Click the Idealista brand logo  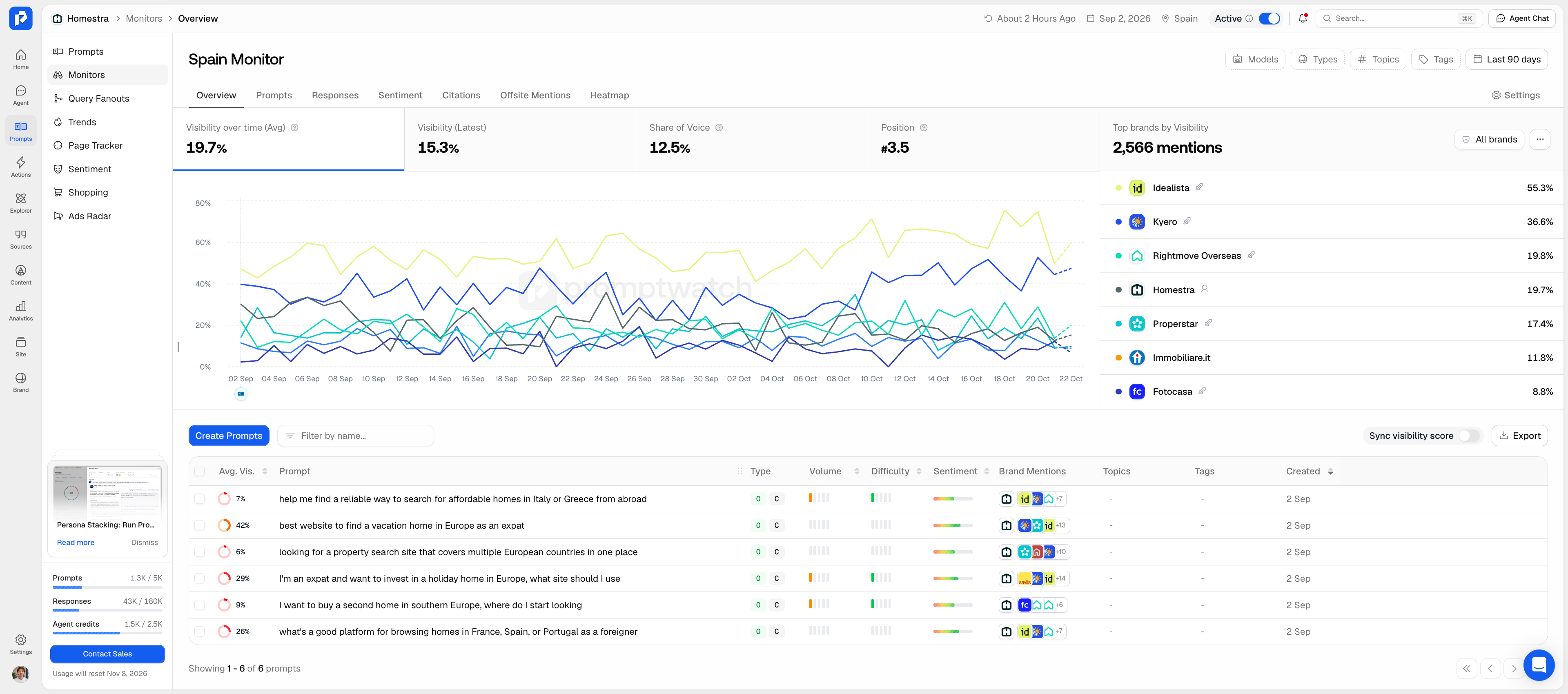point(1136,188)
